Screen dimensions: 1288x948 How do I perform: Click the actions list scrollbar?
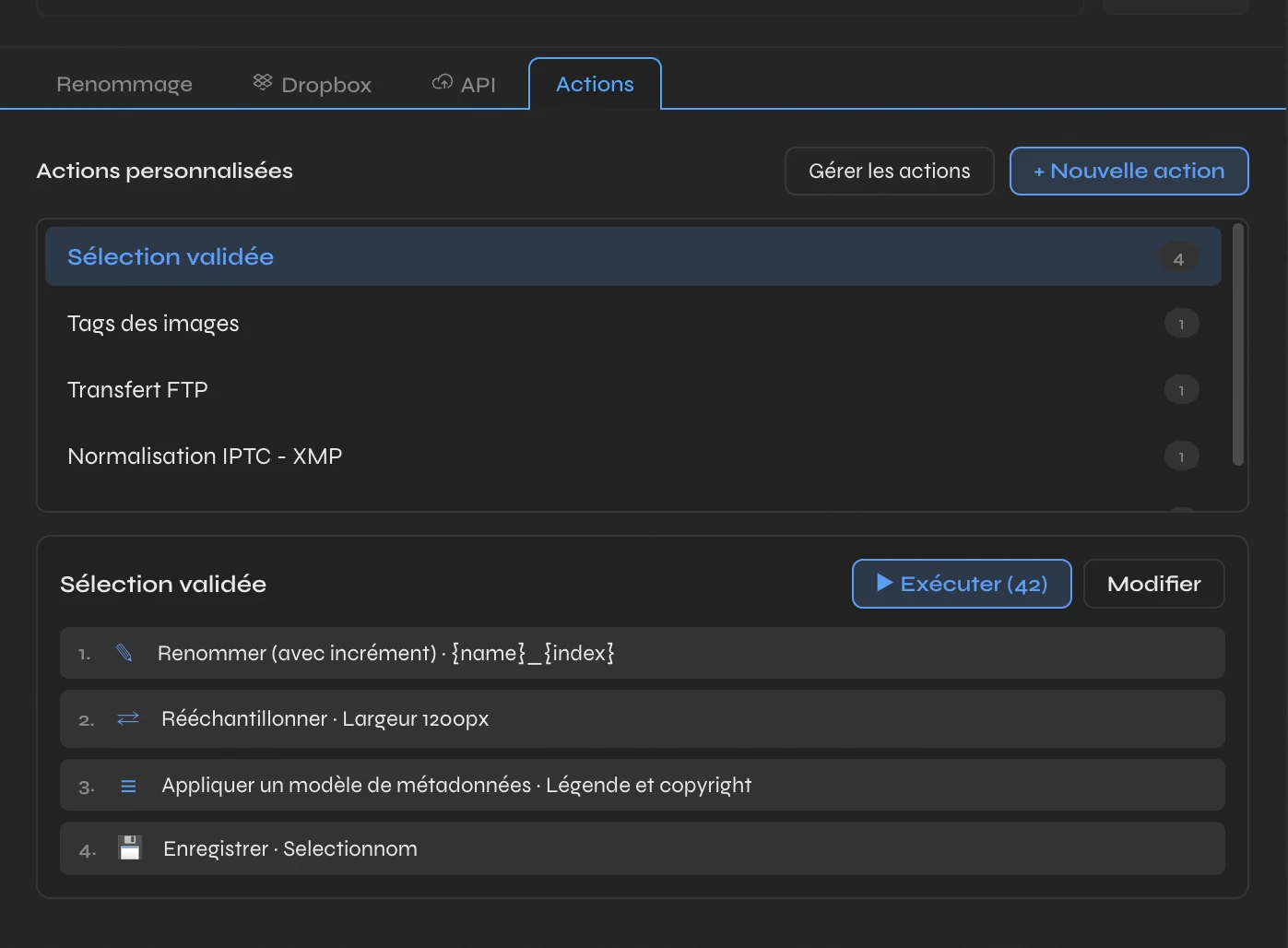(1238, 345)
